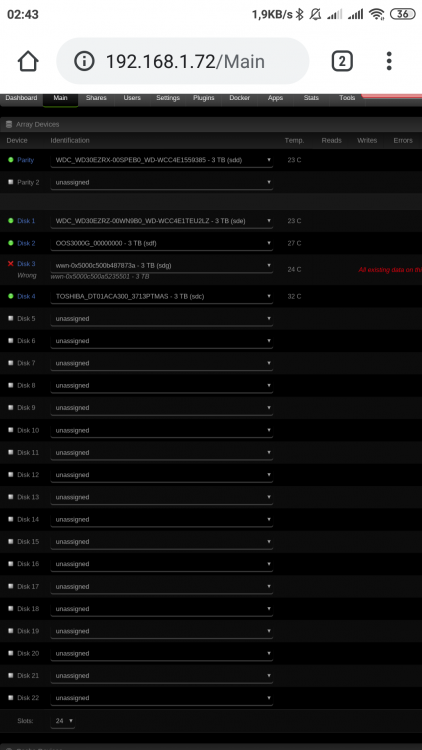Click the green status dot for Disk 1
Viewport: 422px width, 750px height.
[11, 221]
